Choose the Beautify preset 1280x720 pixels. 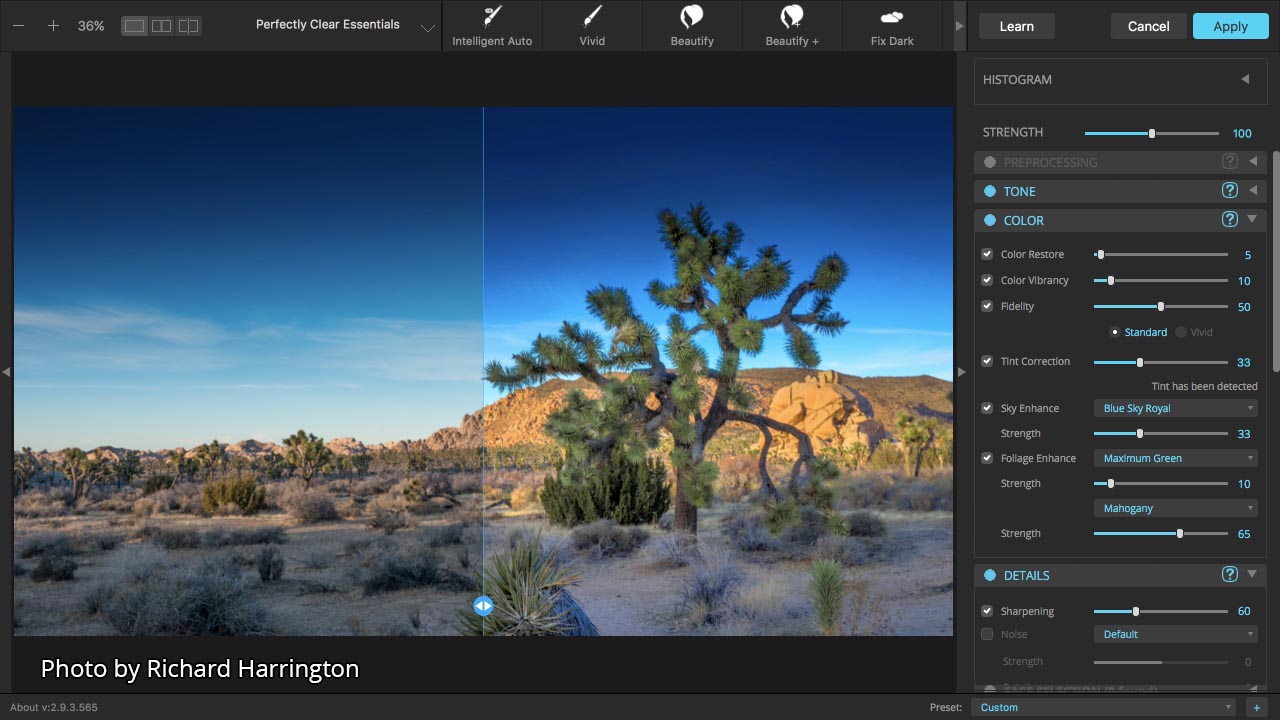tap(692, 26)
